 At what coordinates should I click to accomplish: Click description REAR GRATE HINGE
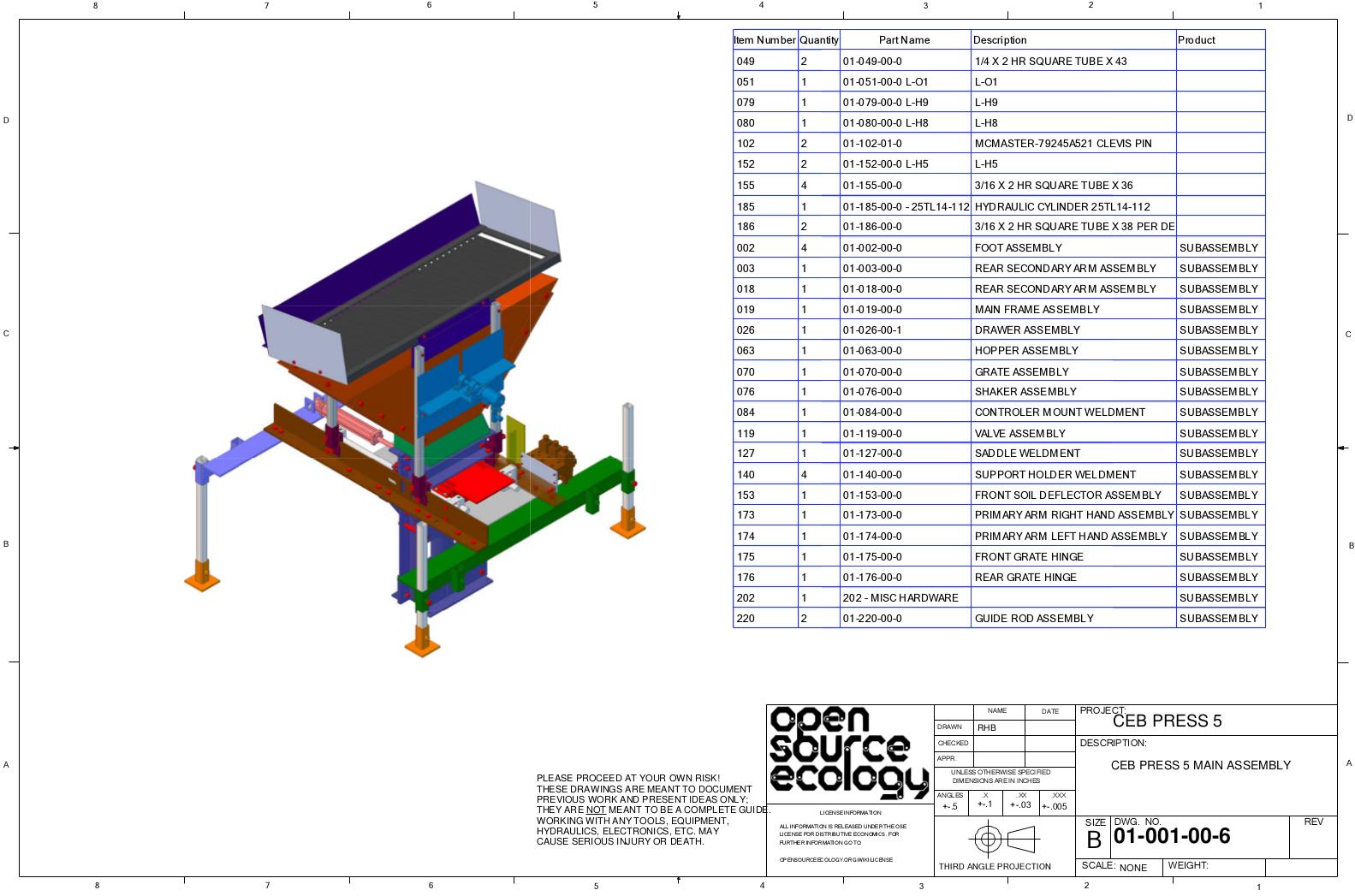coord(1025,578)
